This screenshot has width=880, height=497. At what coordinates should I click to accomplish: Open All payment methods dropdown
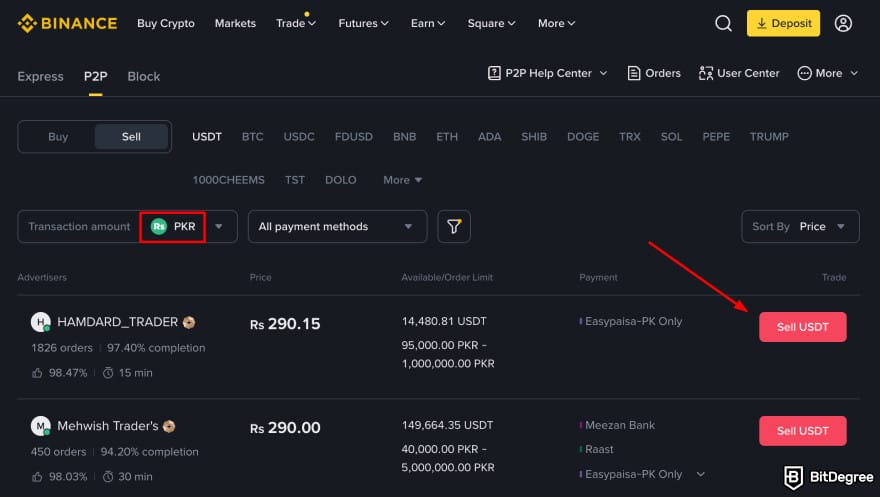[x=337, y=227]
